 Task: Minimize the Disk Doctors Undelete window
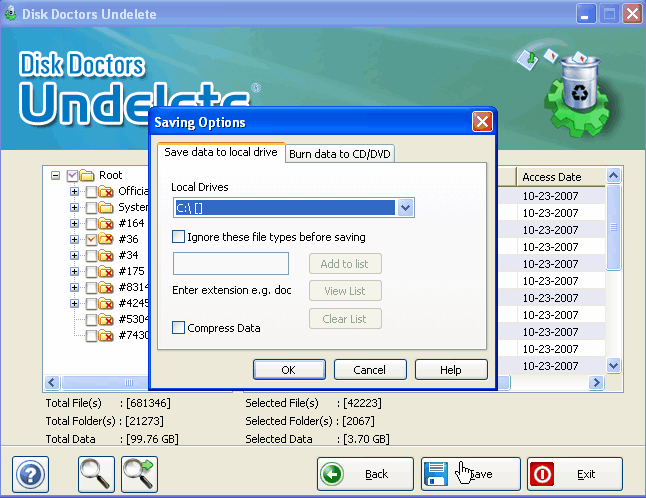tap(586, 14)
